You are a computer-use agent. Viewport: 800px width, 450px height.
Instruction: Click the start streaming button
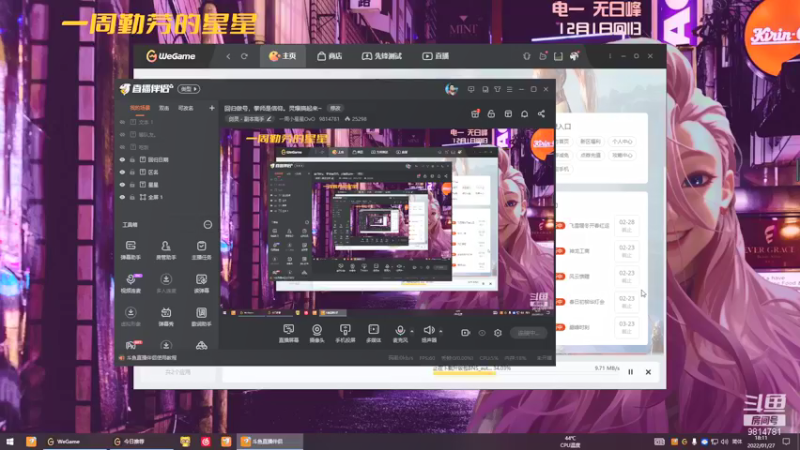[529, 333]
